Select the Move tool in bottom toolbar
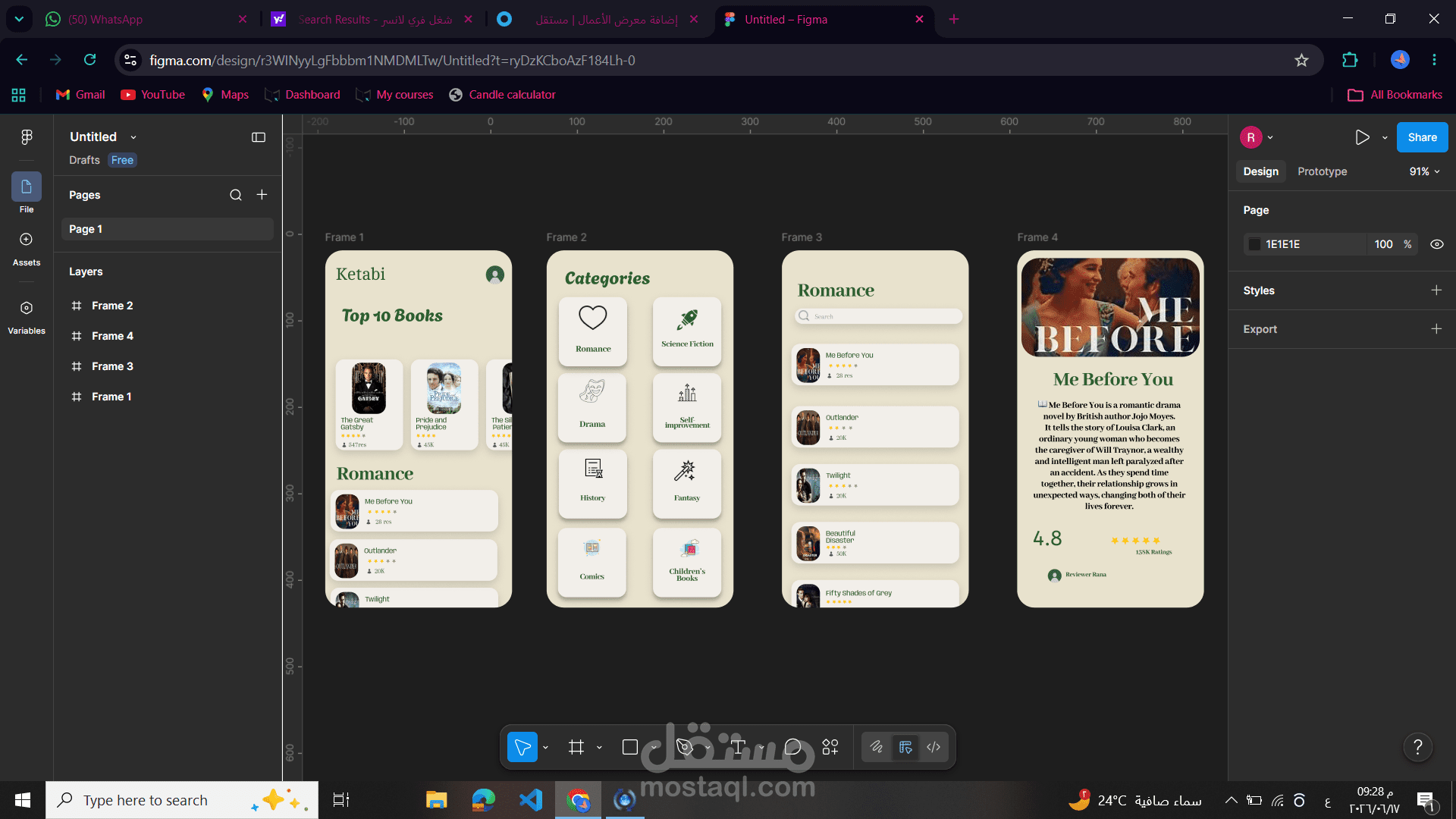Image resolution: width=1456 pixels, height=819 pixels. (x=522, y=748)
